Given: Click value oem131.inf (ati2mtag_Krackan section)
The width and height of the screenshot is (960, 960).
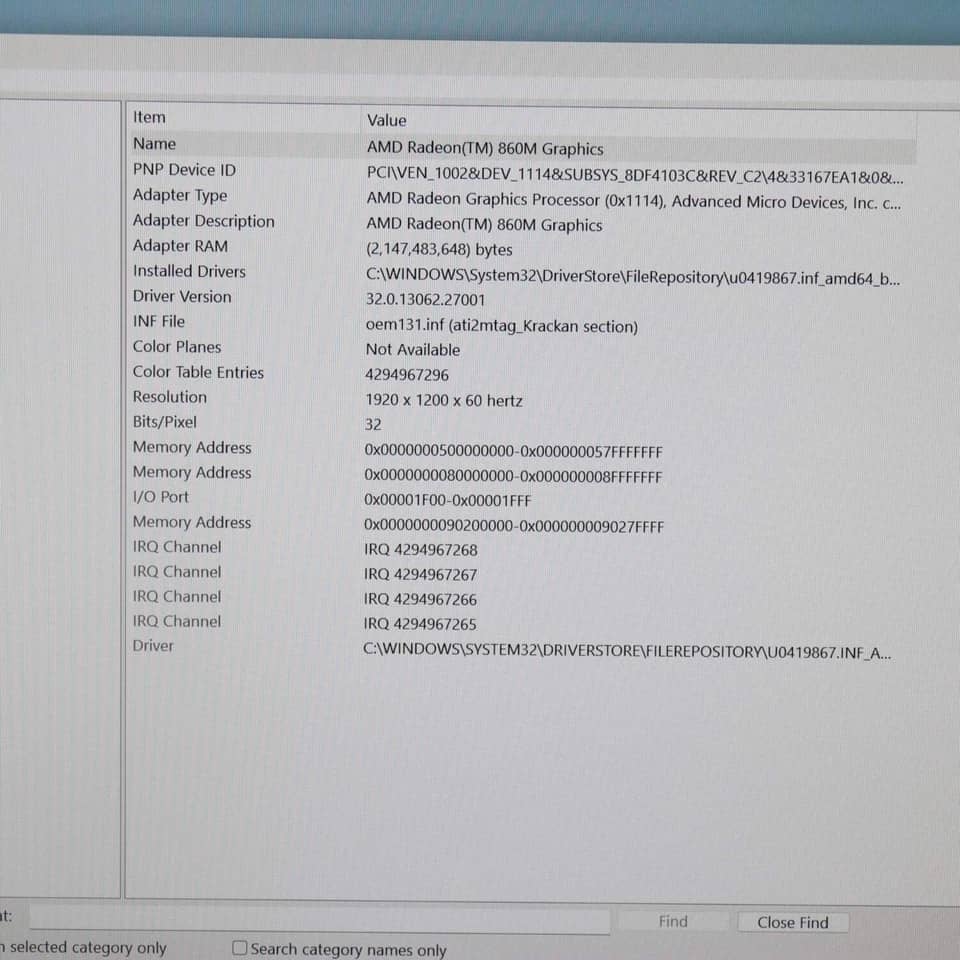Looking at the screenshot, I should click(501, 326).
